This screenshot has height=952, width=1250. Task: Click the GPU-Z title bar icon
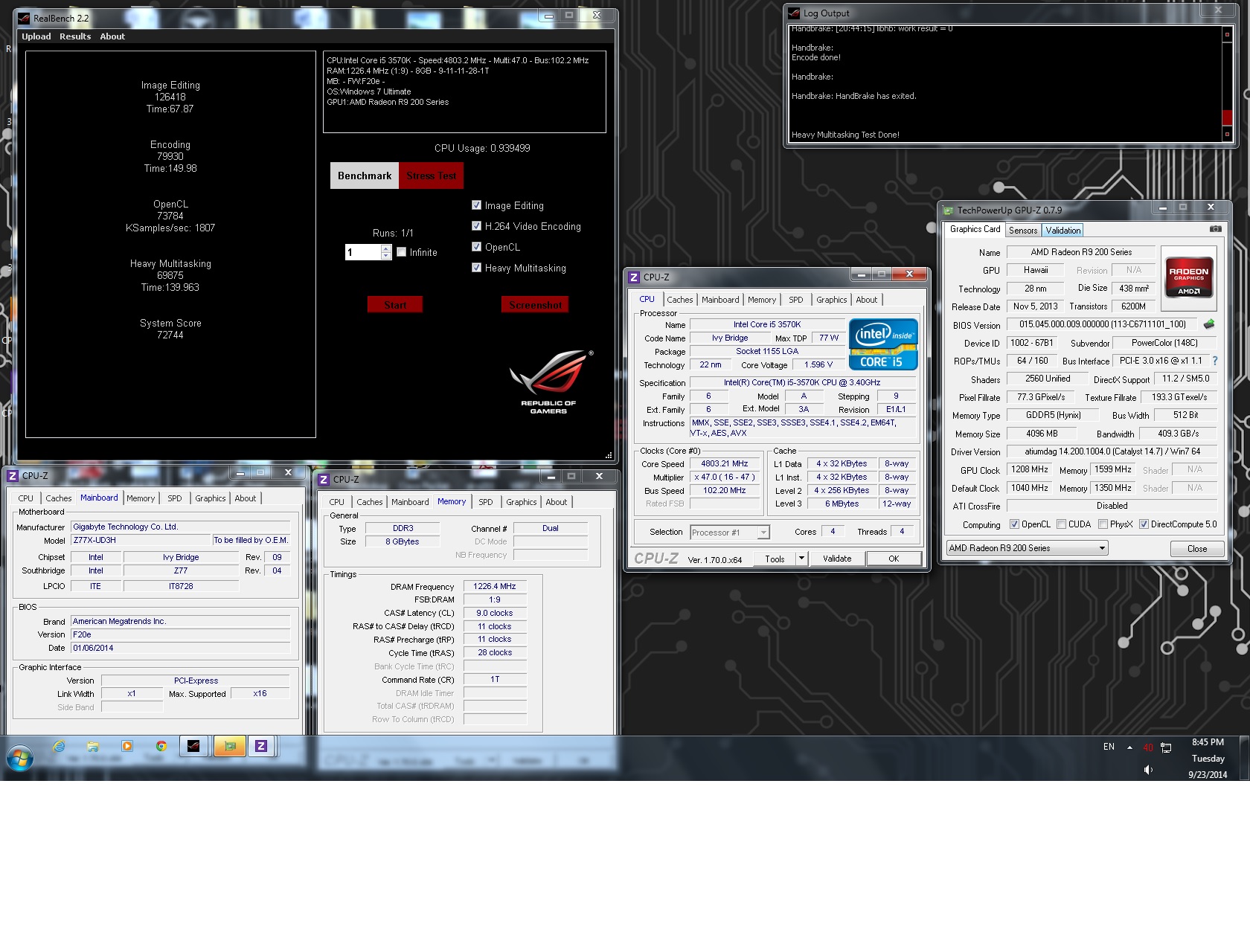point(948,210)
